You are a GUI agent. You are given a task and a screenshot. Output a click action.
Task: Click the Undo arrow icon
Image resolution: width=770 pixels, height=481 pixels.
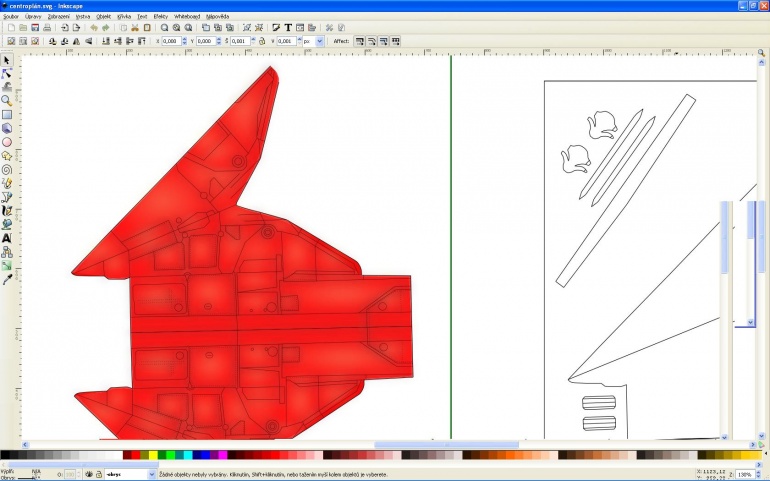tap(94, 28)
